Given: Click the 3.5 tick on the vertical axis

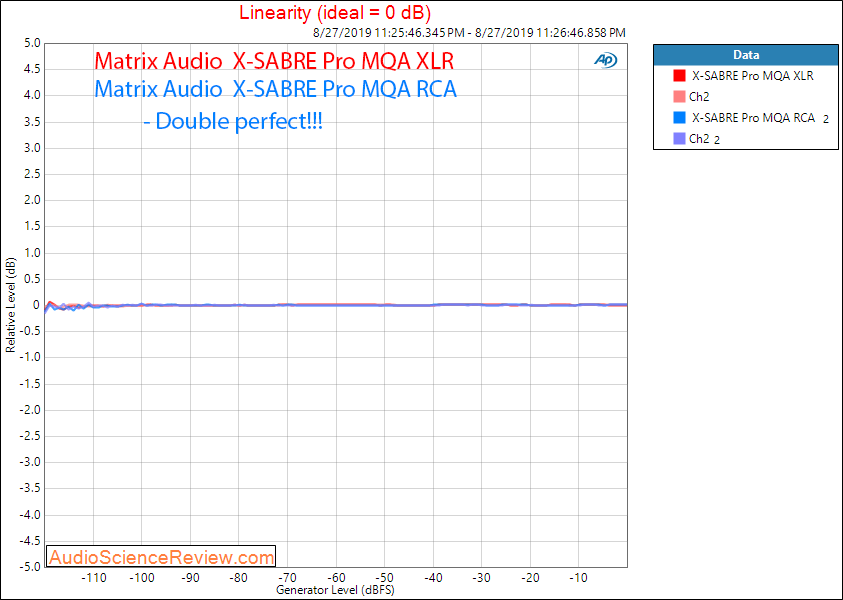Looking at the screenshot, I should point(32,122).
